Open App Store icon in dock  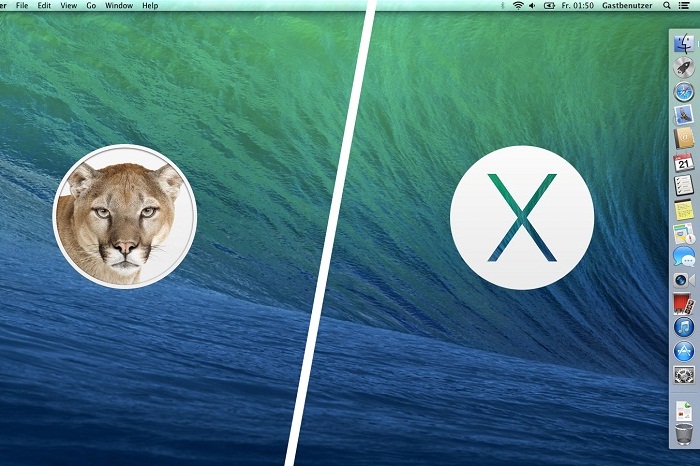[x=684, y=351]
